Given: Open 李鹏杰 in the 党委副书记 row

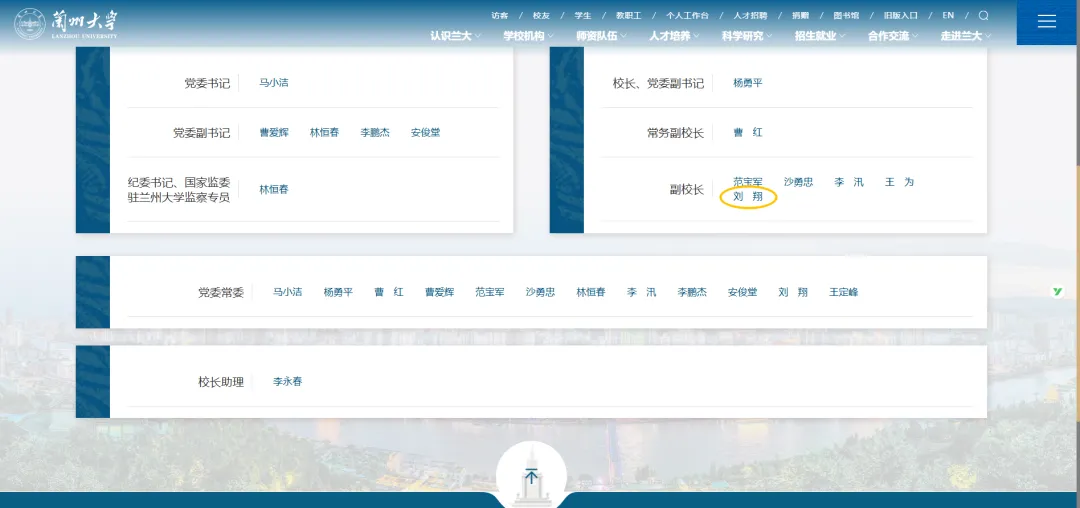Looking at the screenshot, I should click(375, 132).
